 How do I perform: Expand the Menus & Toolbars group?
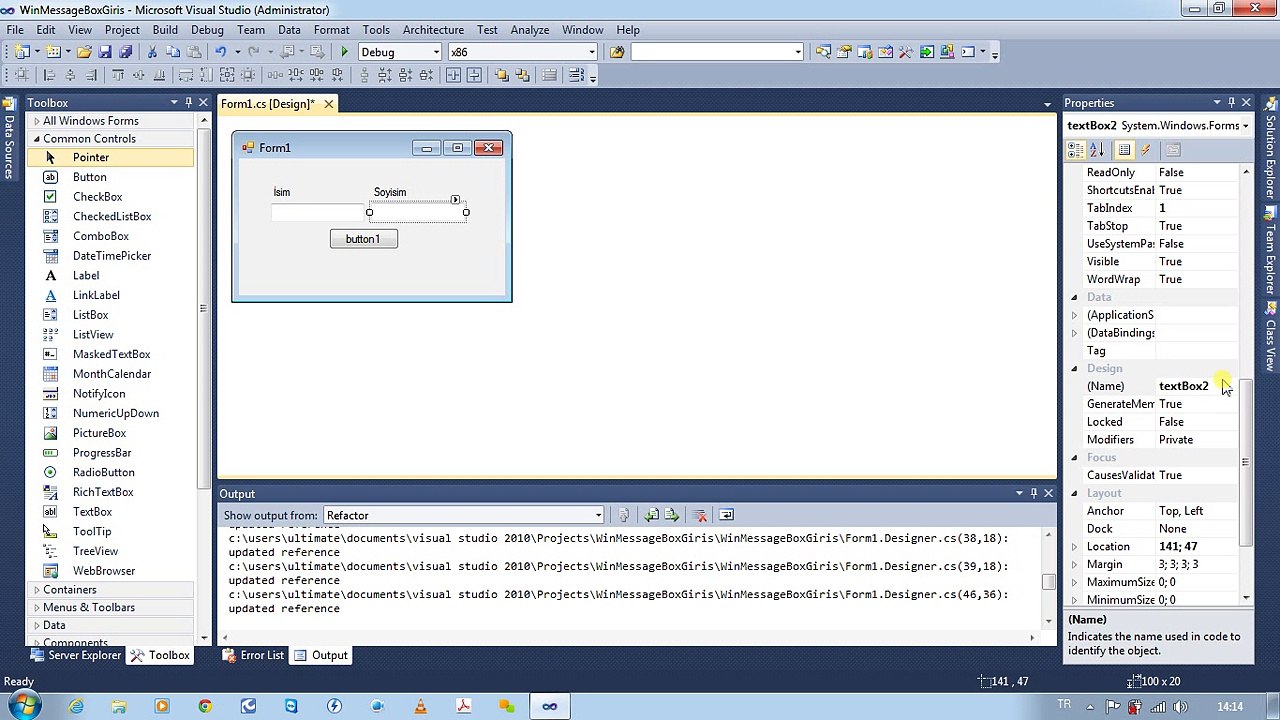(x=36, y=608)
